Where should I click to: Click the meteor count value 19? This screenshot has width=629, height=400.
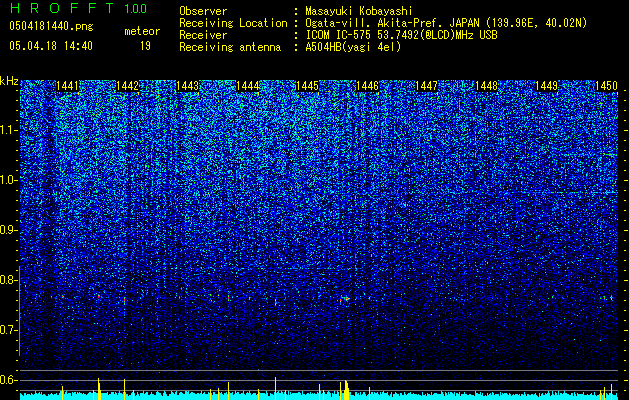click(145, 46)
